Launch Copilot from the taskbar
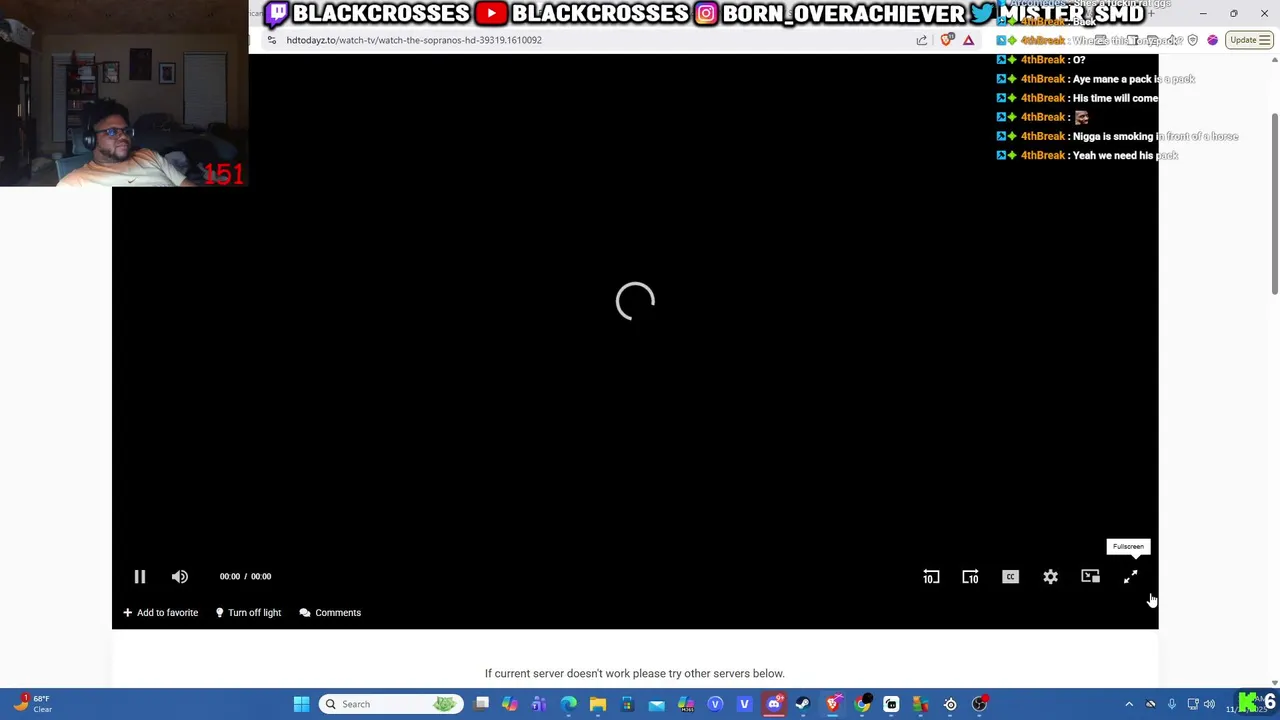This screenshot has width=1280, height=720. point(510,704)
